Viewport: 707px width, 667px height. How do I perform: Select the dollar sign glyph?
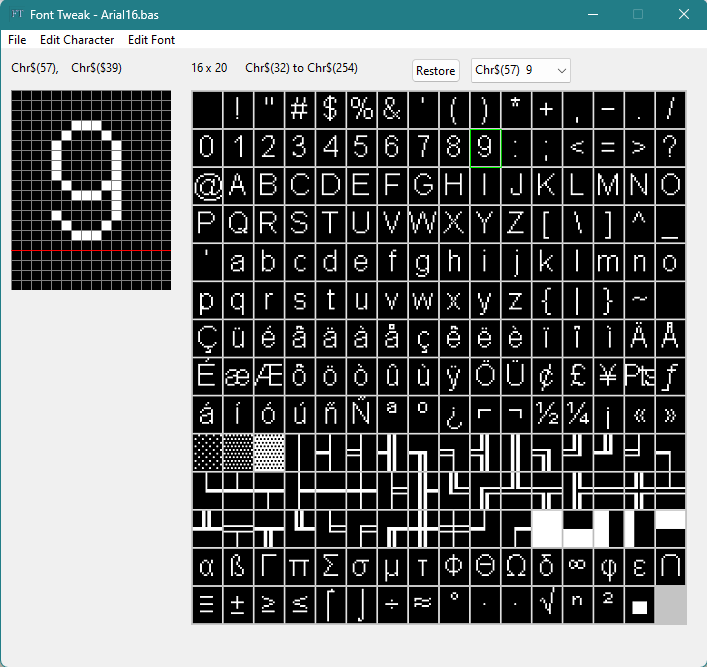click(x=330, y=109)
